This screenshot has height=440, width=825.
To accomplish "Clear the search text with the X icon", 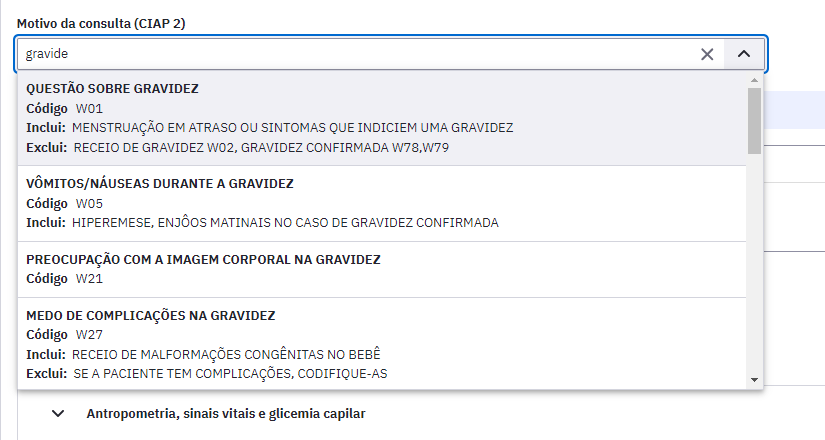I will [707, 54].
